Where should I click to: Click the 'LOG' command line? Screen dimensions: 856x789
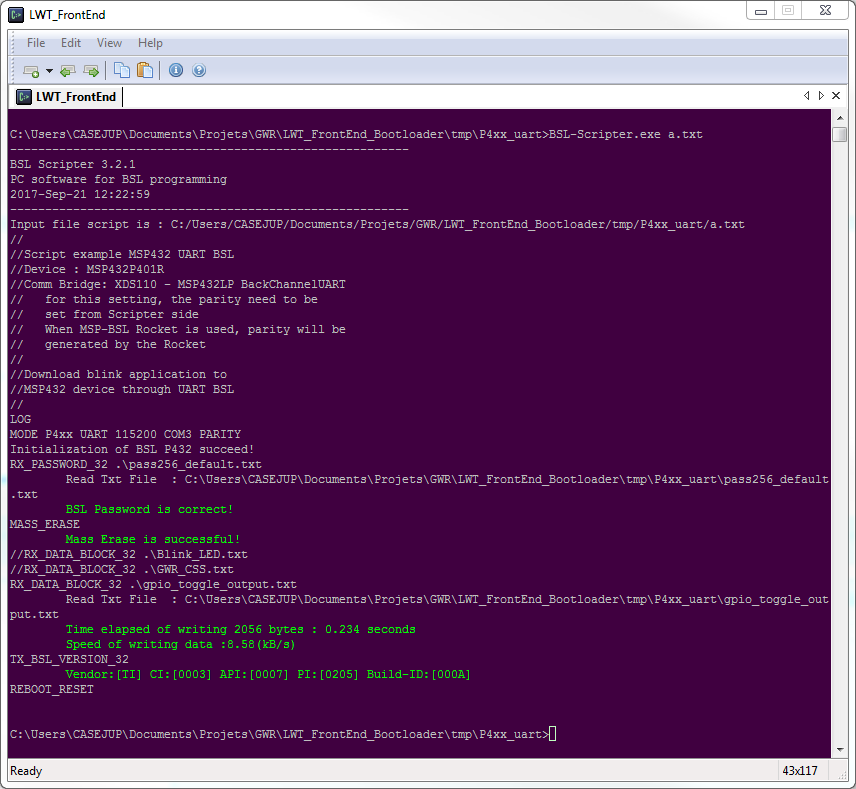(20, 419)
